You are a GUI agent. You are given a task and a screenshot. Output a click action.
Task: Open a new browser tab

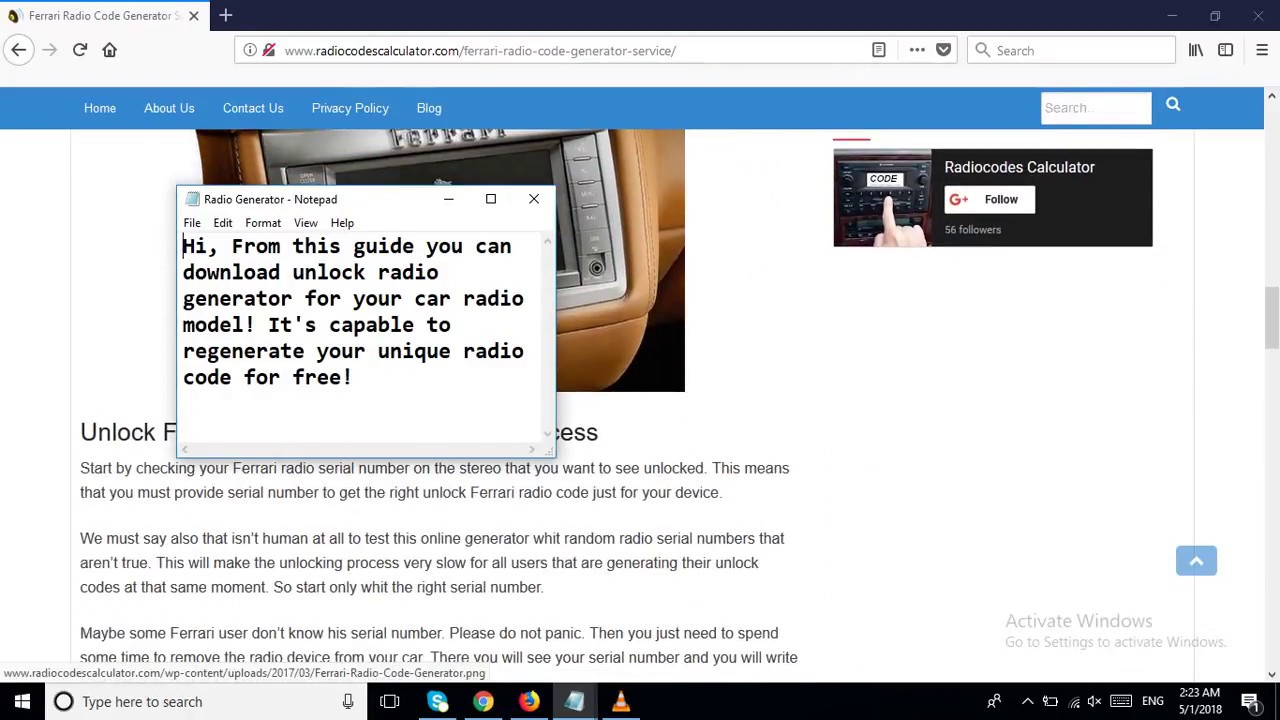[x=226, y=15]
